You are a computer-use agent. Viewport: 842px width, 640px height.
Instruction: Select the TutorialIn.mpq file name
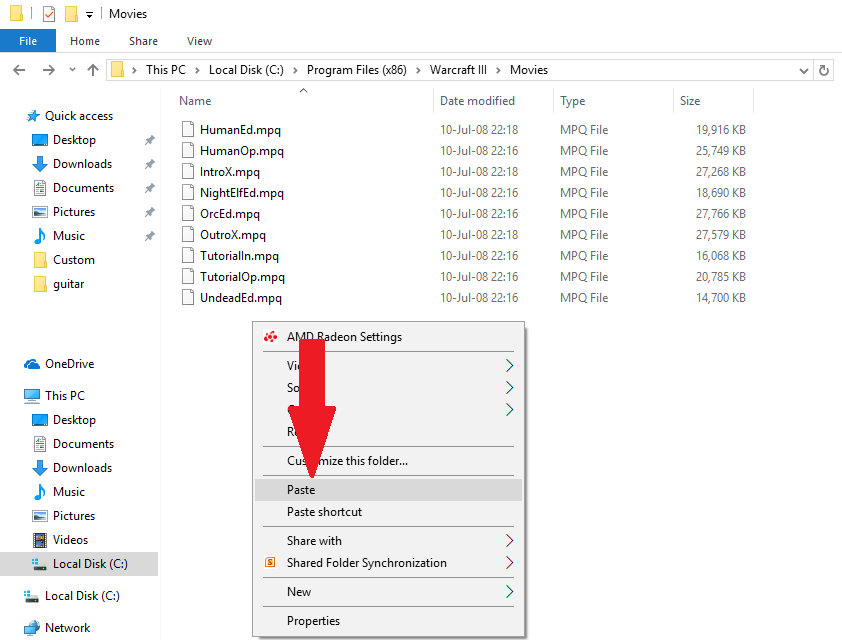tap(239, 256)
